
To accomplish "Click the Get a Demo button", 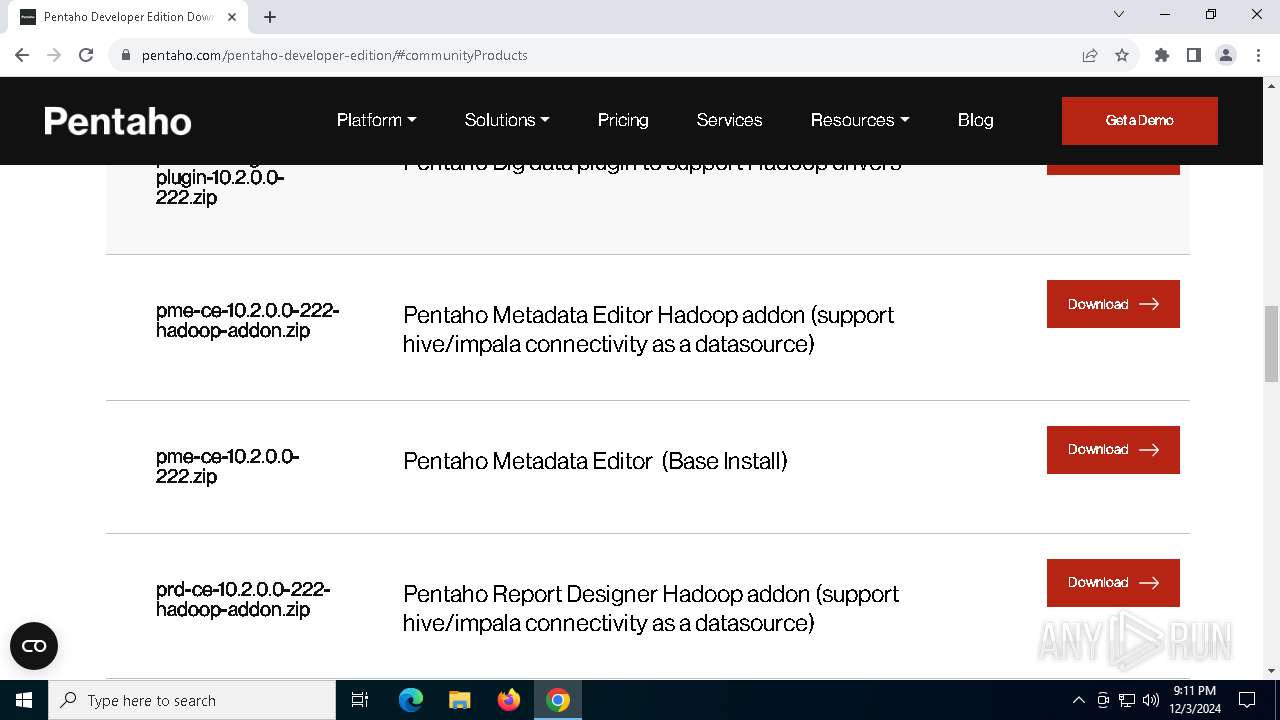I will pyautogui.click(x=1139, y=120).
